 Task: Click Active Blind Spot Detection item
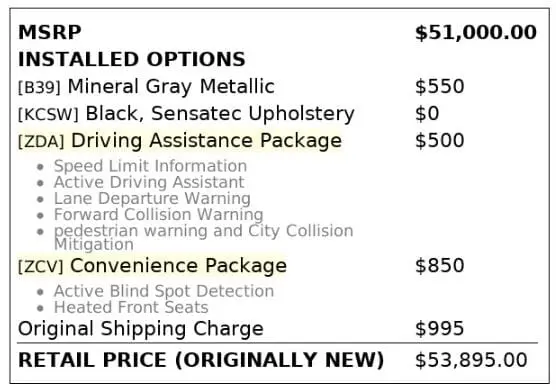pos(164,291)
